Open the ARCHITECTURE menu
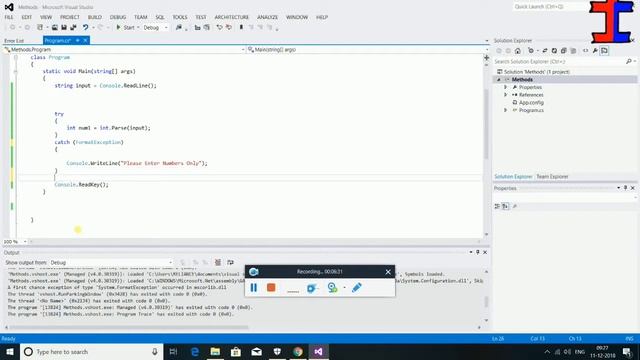The image size is (640, 360). [x=231, y=17]
